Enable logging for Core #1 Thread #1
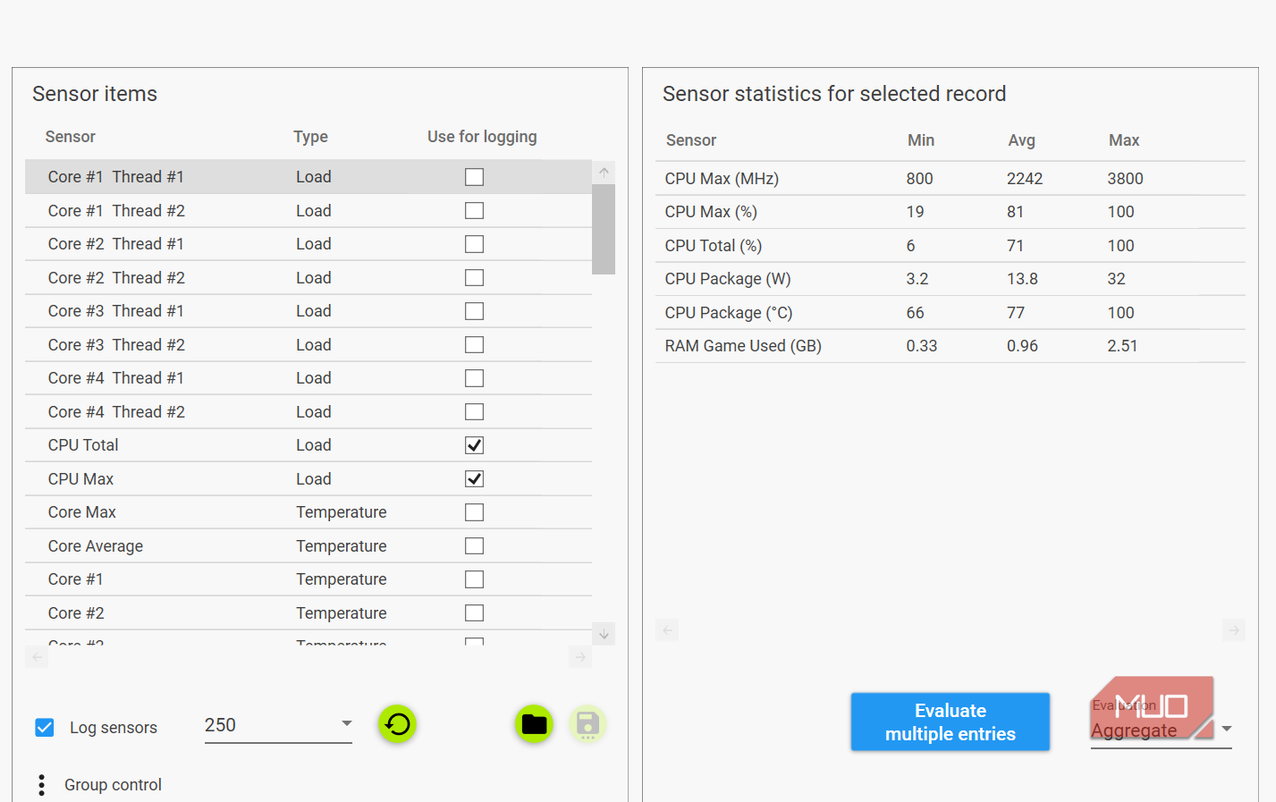1276x802 pixels. (474, 177)
